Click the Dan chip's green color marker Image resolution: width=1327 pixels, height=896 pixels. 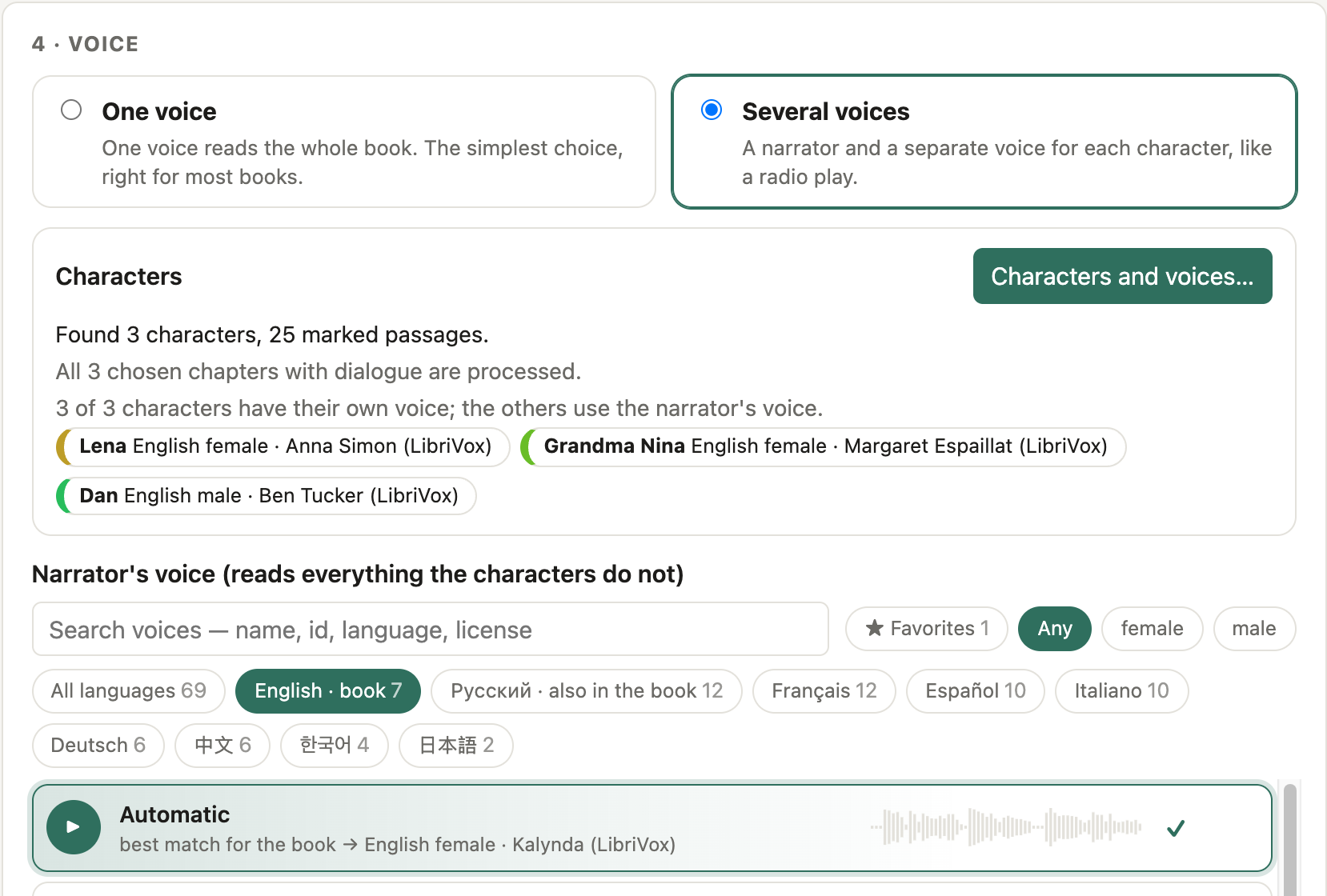click(62, 496)
